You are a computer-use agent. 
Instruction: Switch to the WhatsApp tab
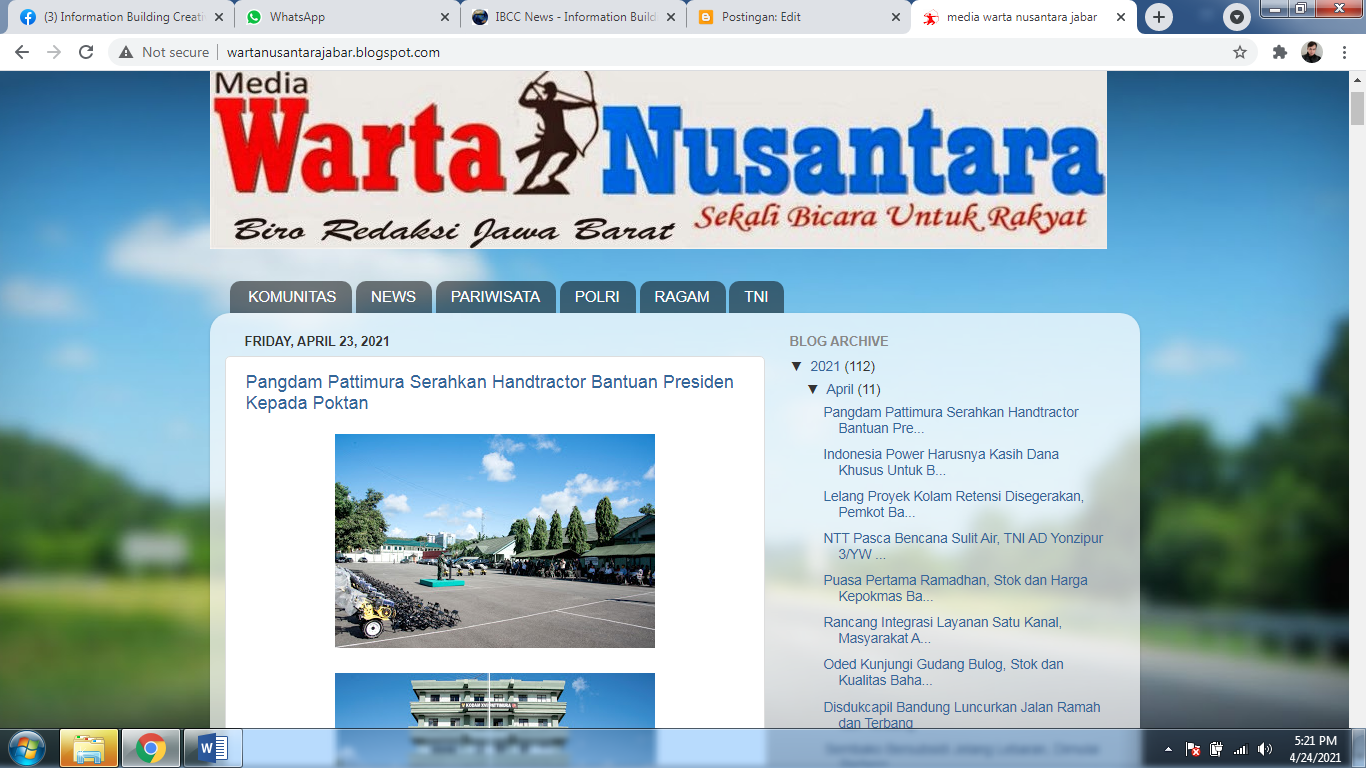click(x=345, y=17)
